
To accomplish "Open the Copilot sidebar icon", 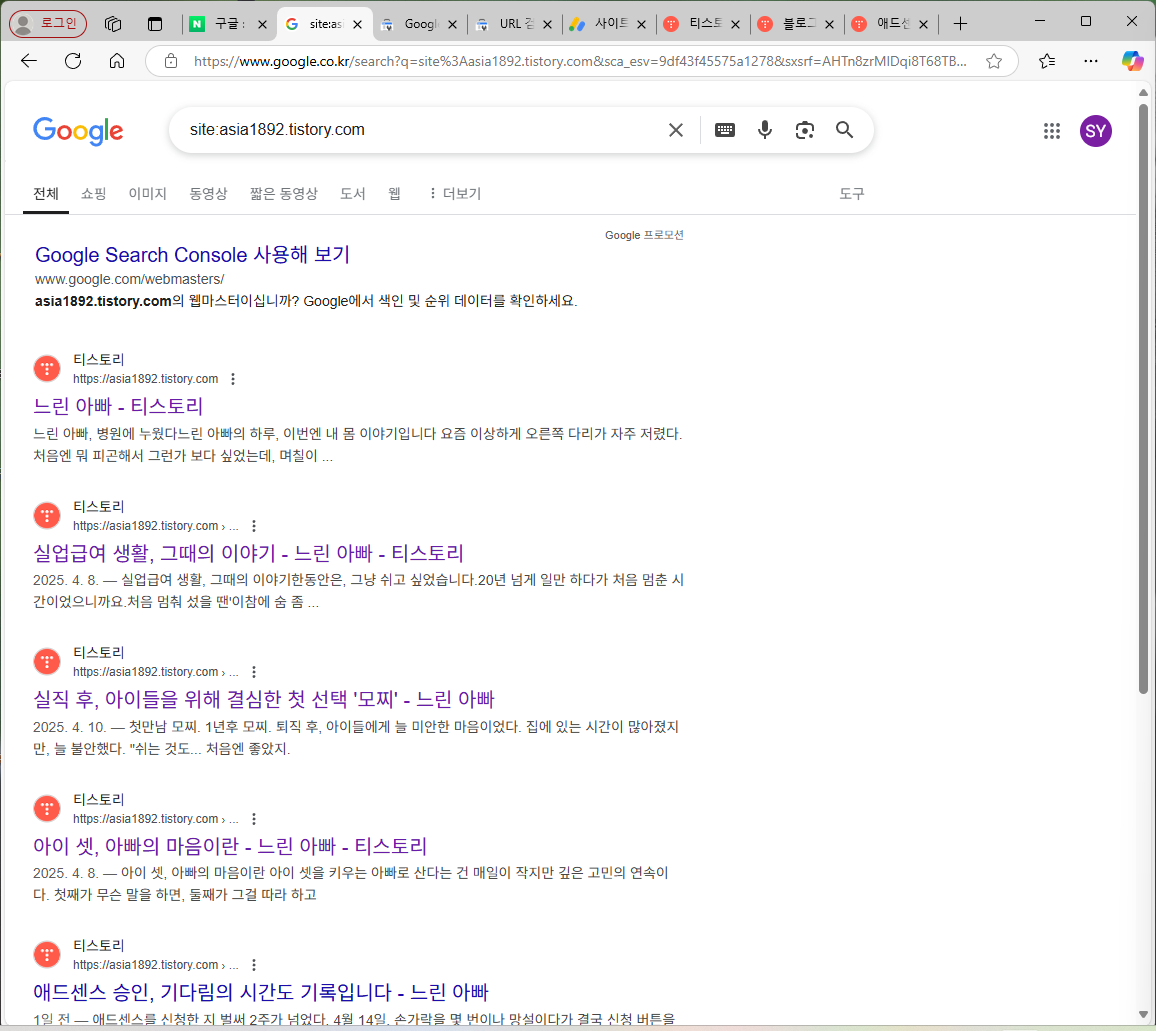I will [x=1132, y=61].
